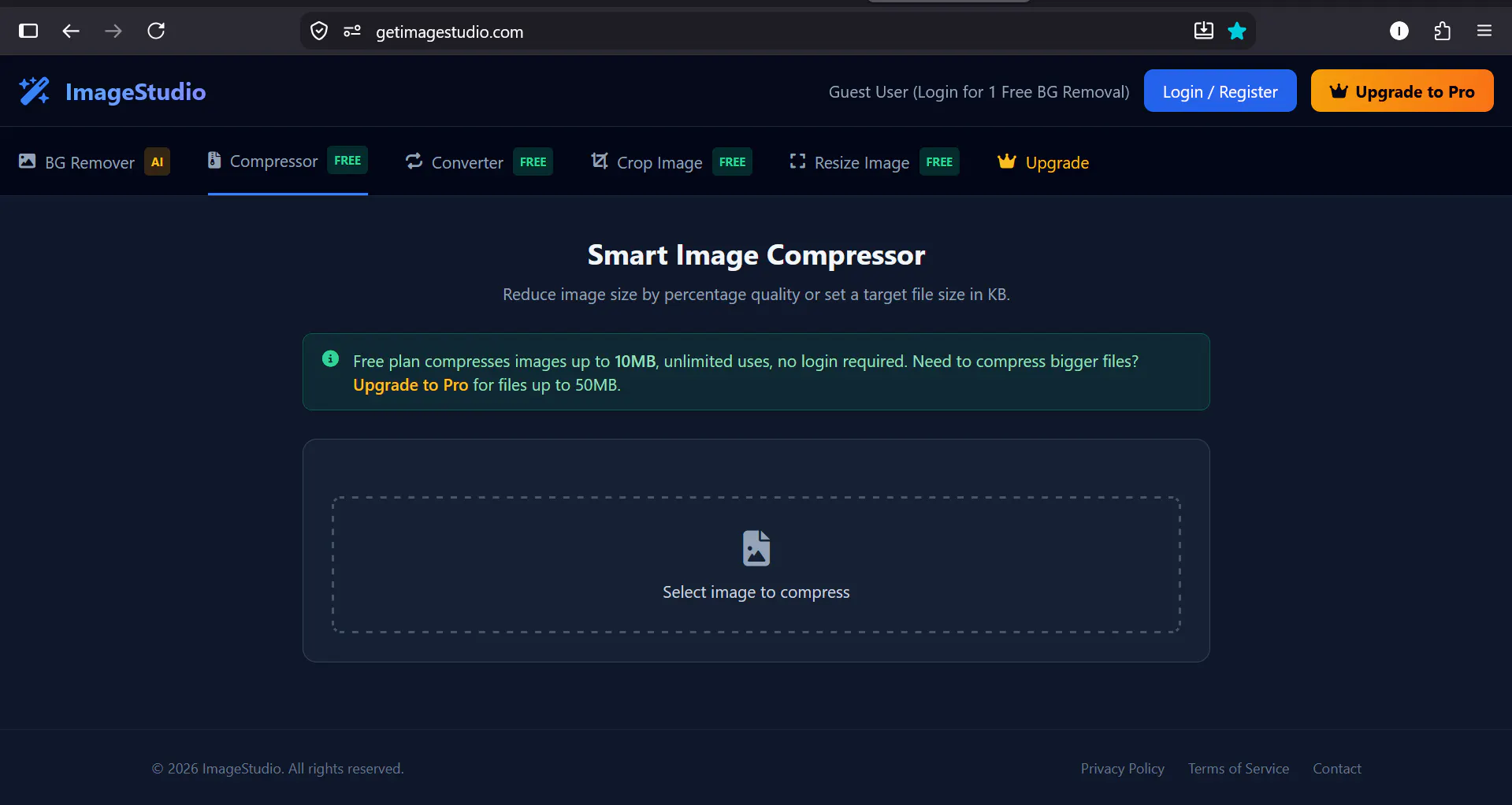1512x805 pixels.
Task: Click the AI badge beside BG Remover
Action: click(x=157, y=162)
